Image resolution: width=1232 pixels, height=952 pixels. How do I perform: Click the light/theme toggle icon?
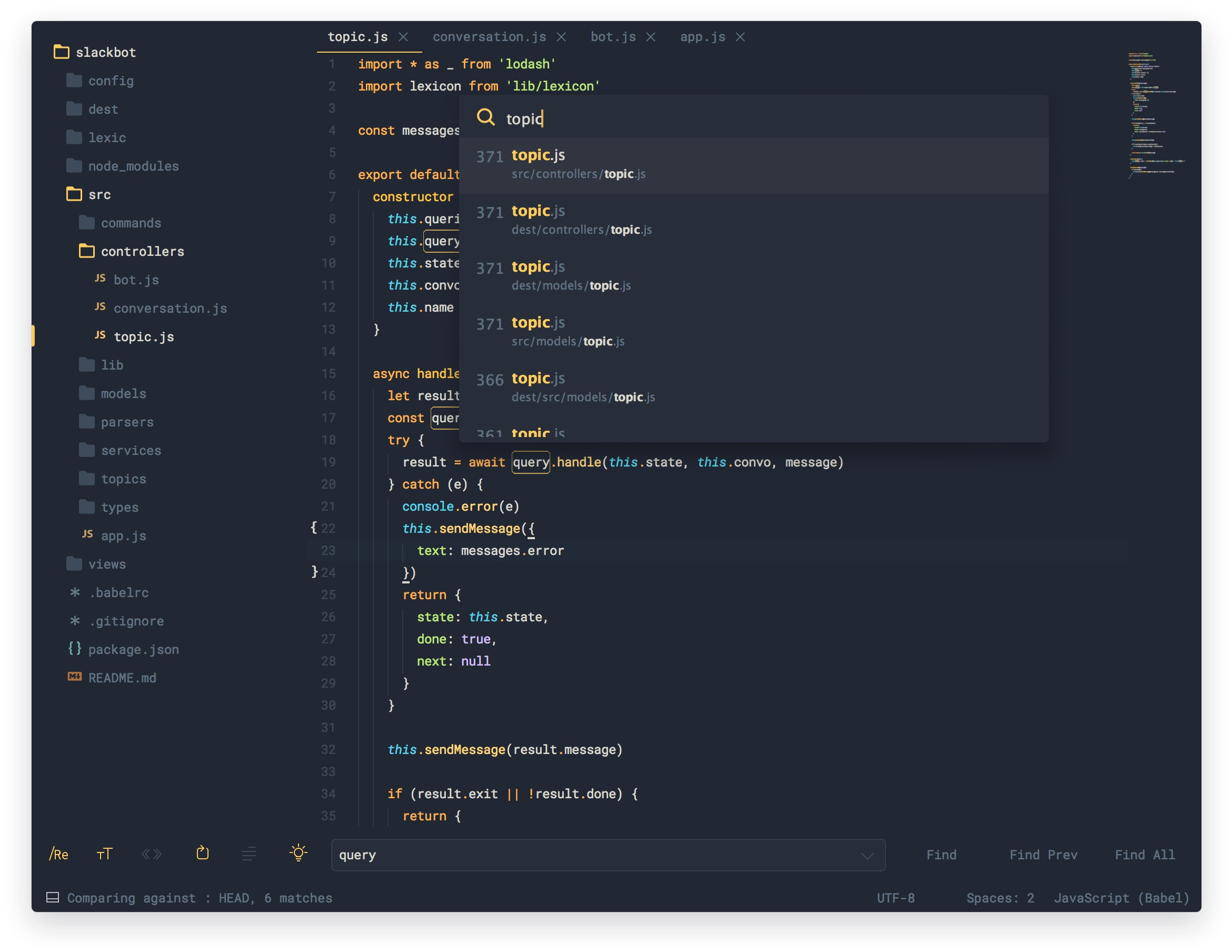(x=298, y=853)
